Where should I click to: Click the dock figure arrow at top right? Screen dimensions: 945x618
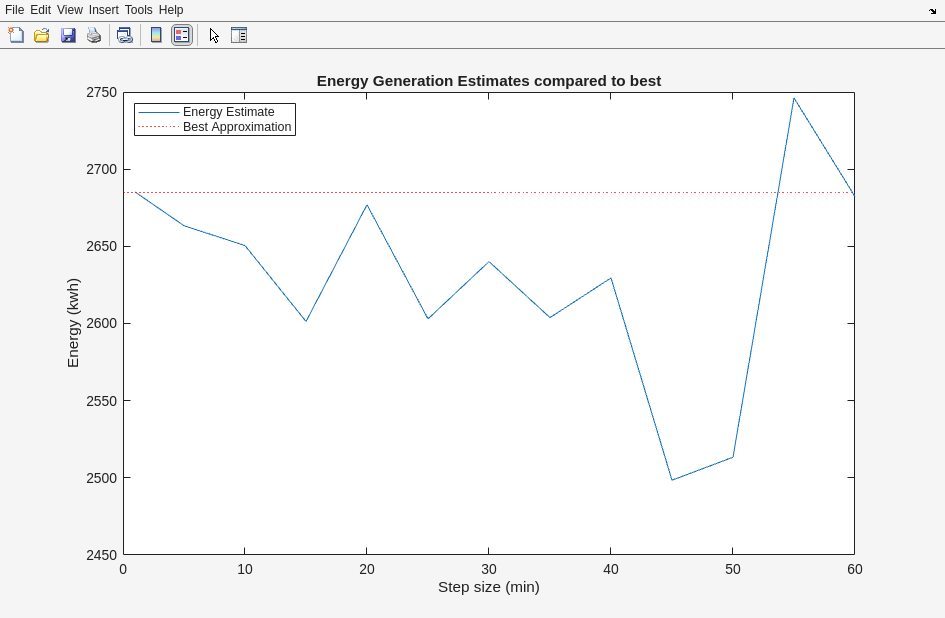(932, 11)
